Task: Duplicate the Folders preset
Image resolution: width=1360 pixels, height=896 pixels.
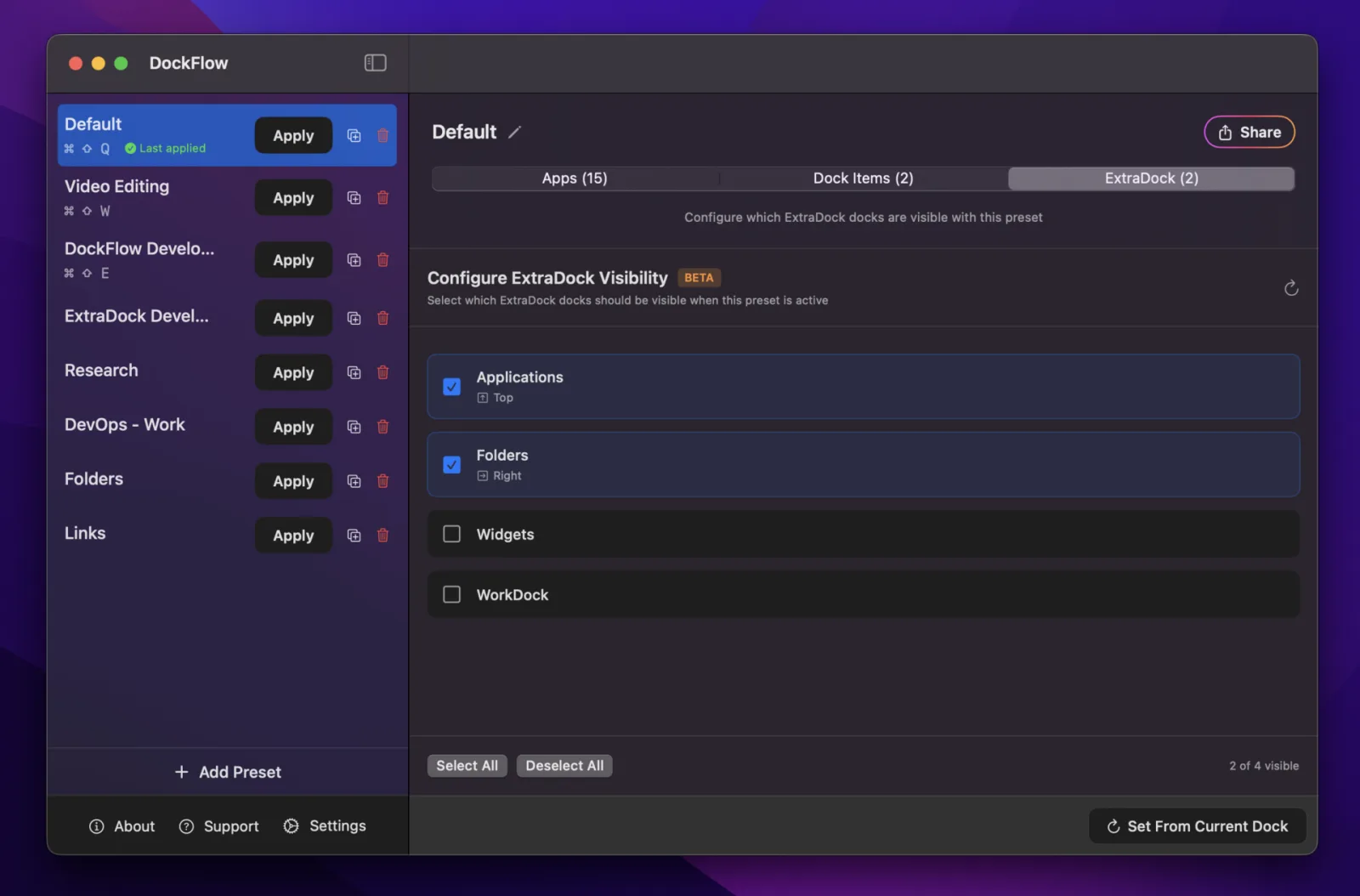Action: [x=354, y=481]
